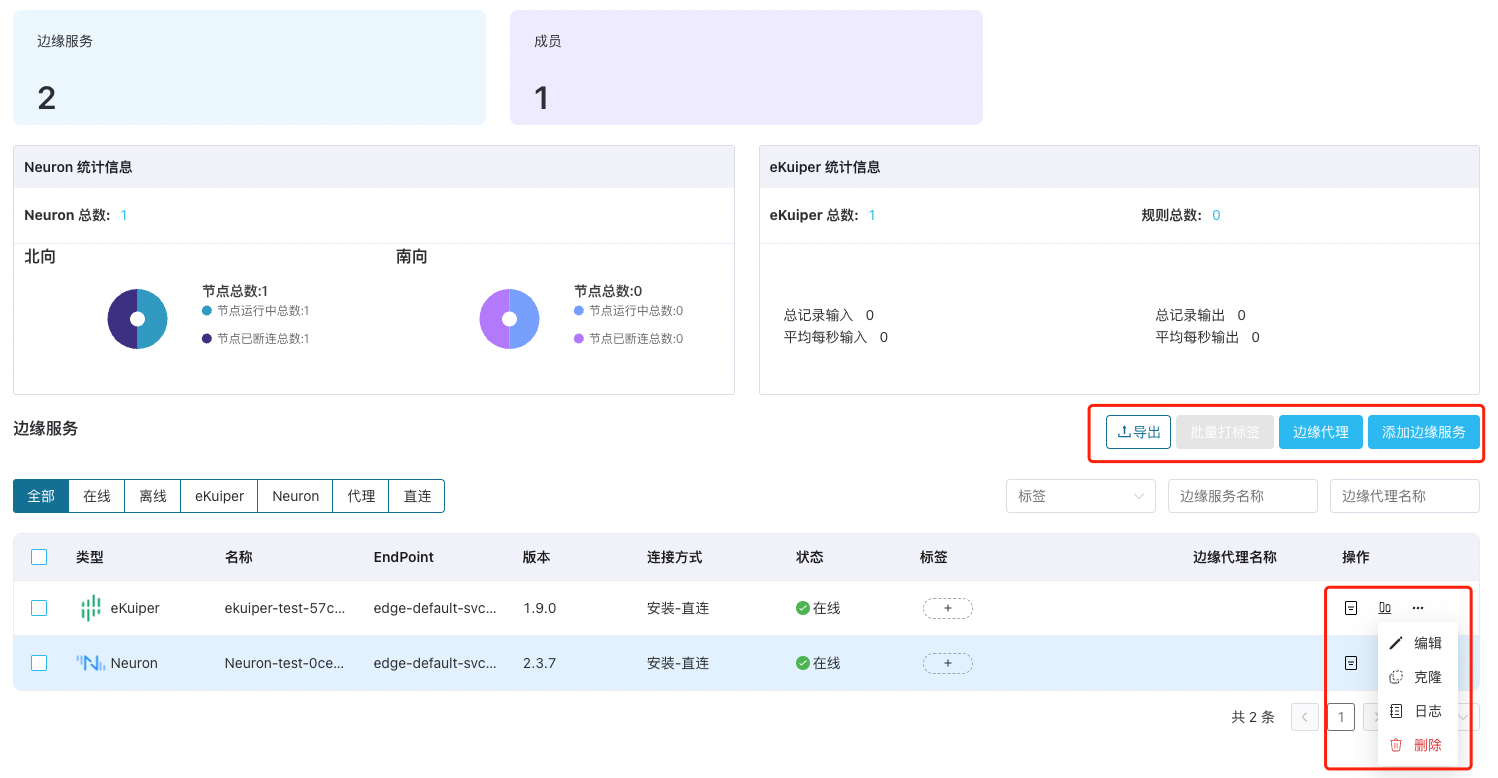
Task: Switch to the 离线 filter tab
Action: (x=152, y=495)
